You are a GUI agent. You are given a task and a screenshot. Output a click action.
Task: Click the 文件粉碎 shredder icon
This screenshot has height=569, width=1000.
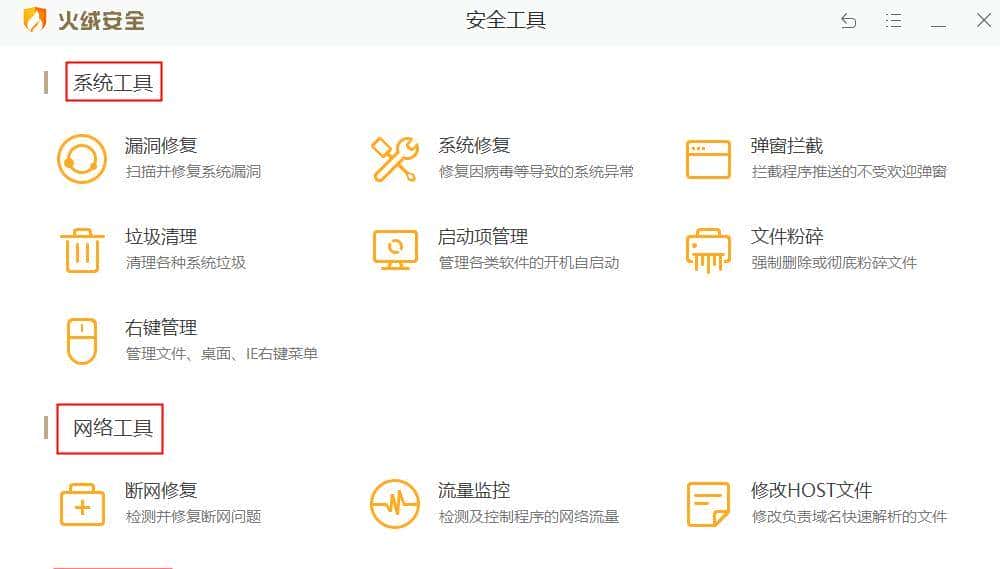[x=708, y=250]
